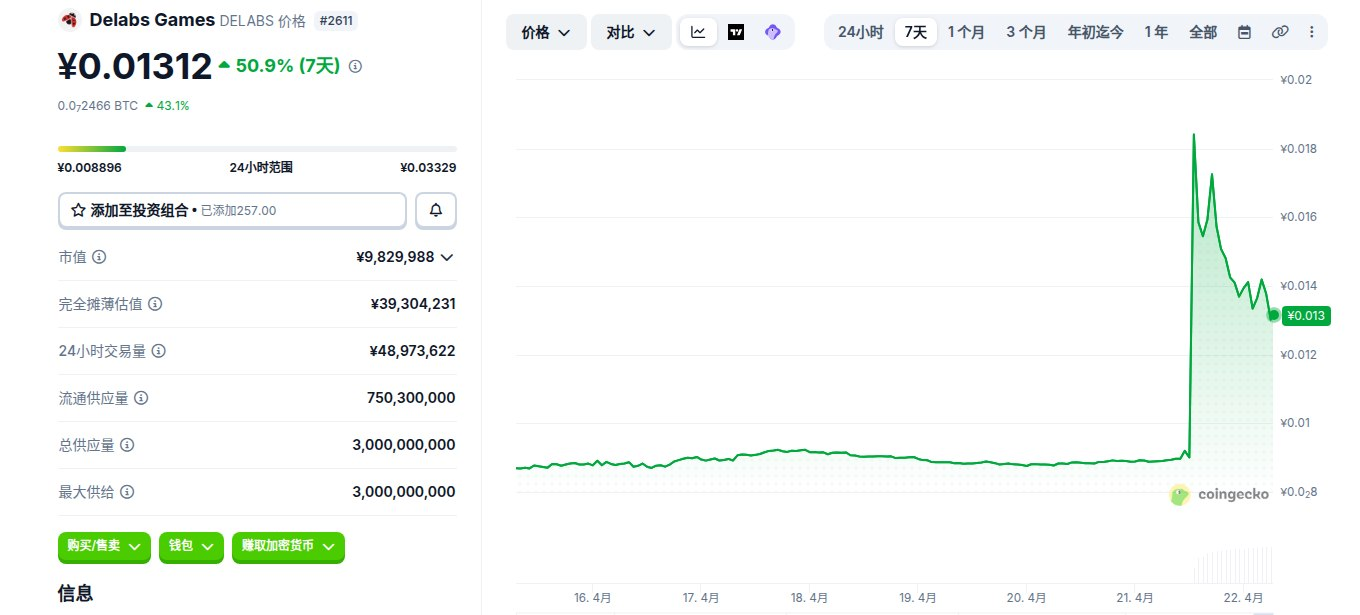Click the 信息 section heading

(76, 593)
